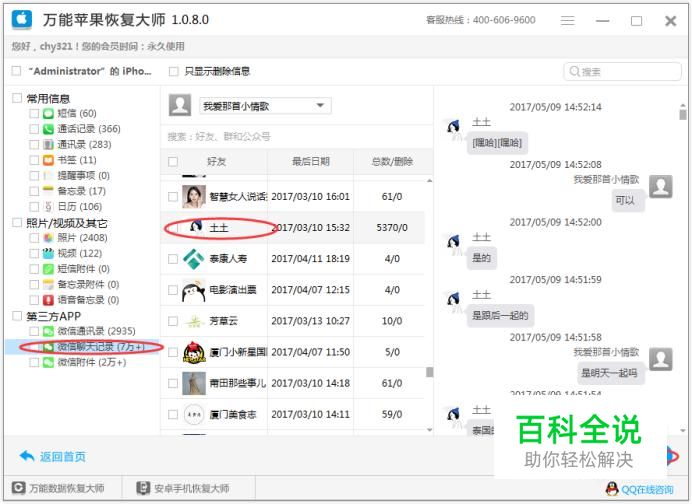692x504 pixels.
Task: Click the 通讯录 contacts icon
Action: [48, 144]
